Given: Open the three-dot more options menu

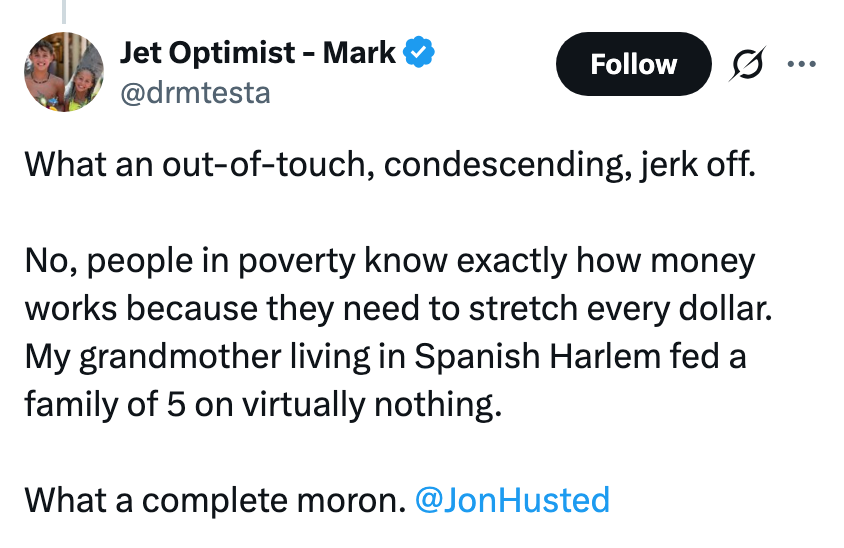Looking at the screenshot, I should coord(803,64).
